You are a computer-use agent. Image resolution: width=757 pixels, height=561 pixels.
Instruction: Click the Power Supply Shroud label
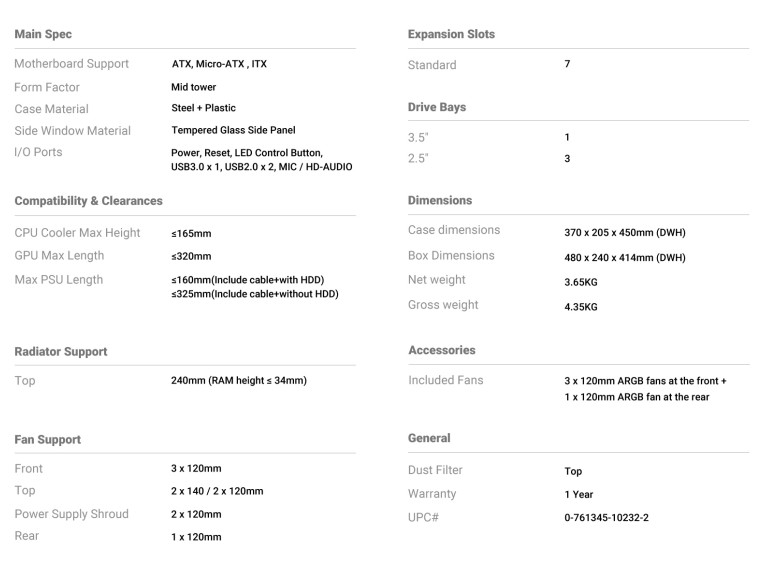click(71, 514)
